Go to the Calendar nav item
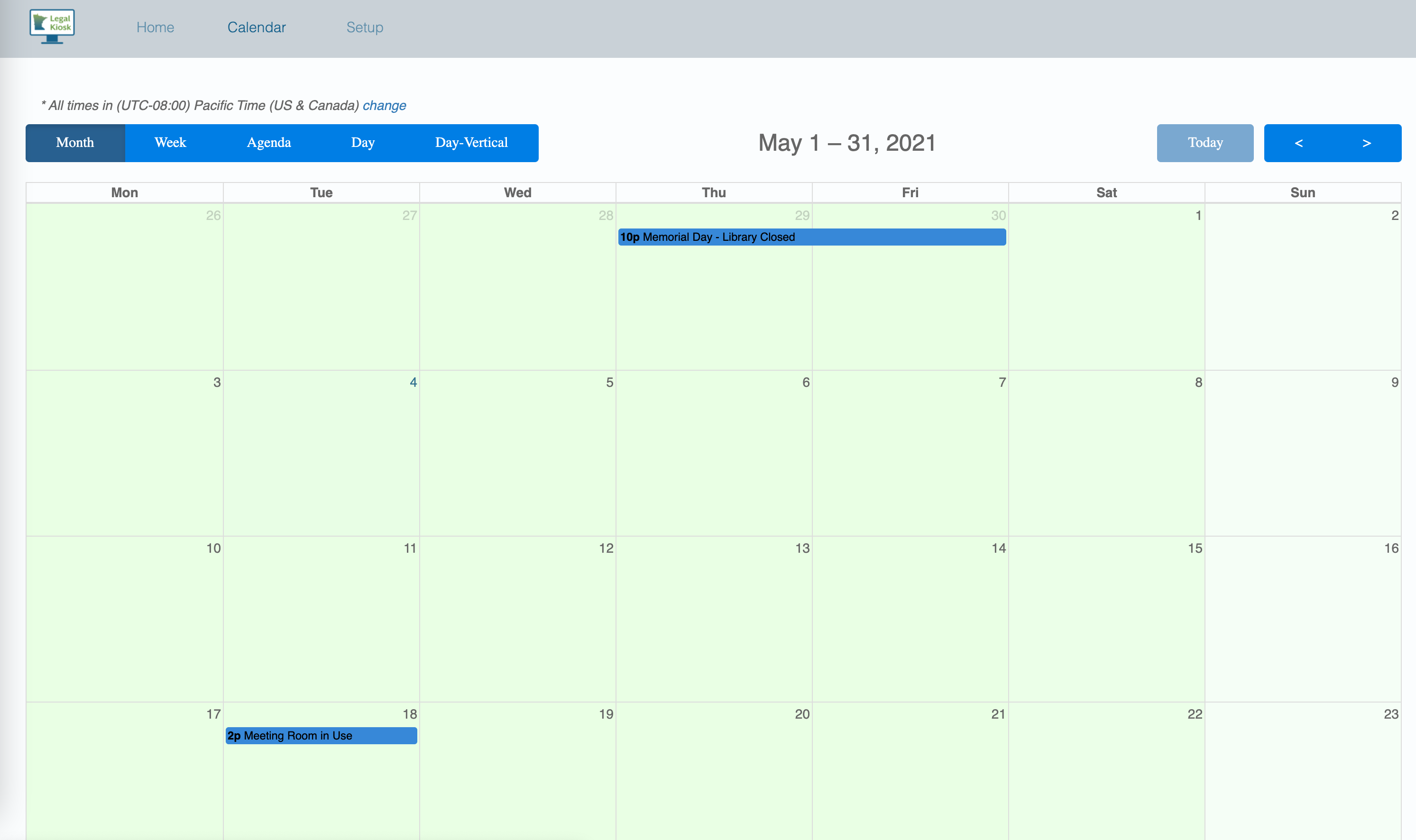The image size is (1416, 840). tap(257, 27)
